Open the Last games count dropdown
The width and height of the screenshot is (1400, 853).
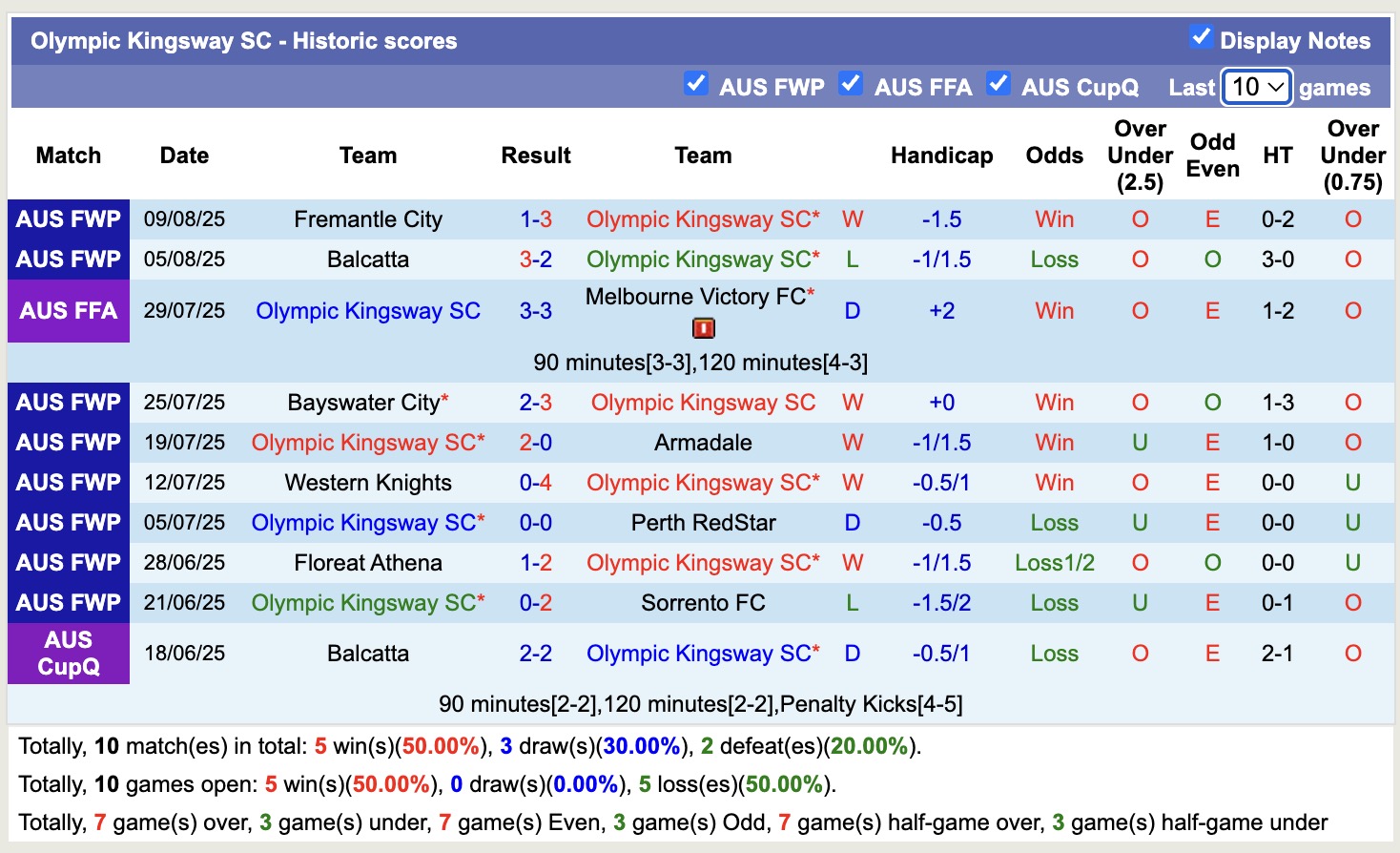[1255, 87]
